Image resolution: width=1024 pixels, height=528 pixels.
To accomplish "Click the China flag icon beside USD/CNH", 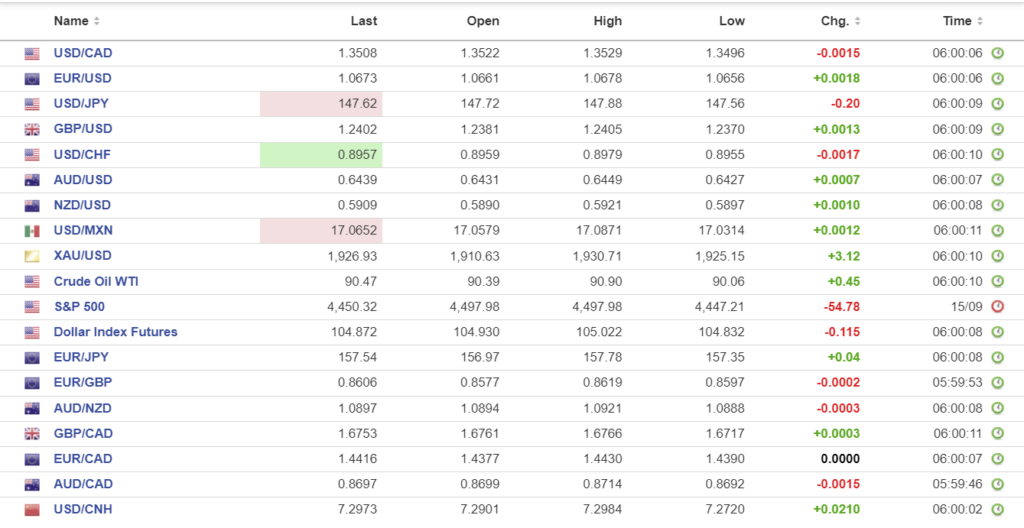I will tap(32, 510).
